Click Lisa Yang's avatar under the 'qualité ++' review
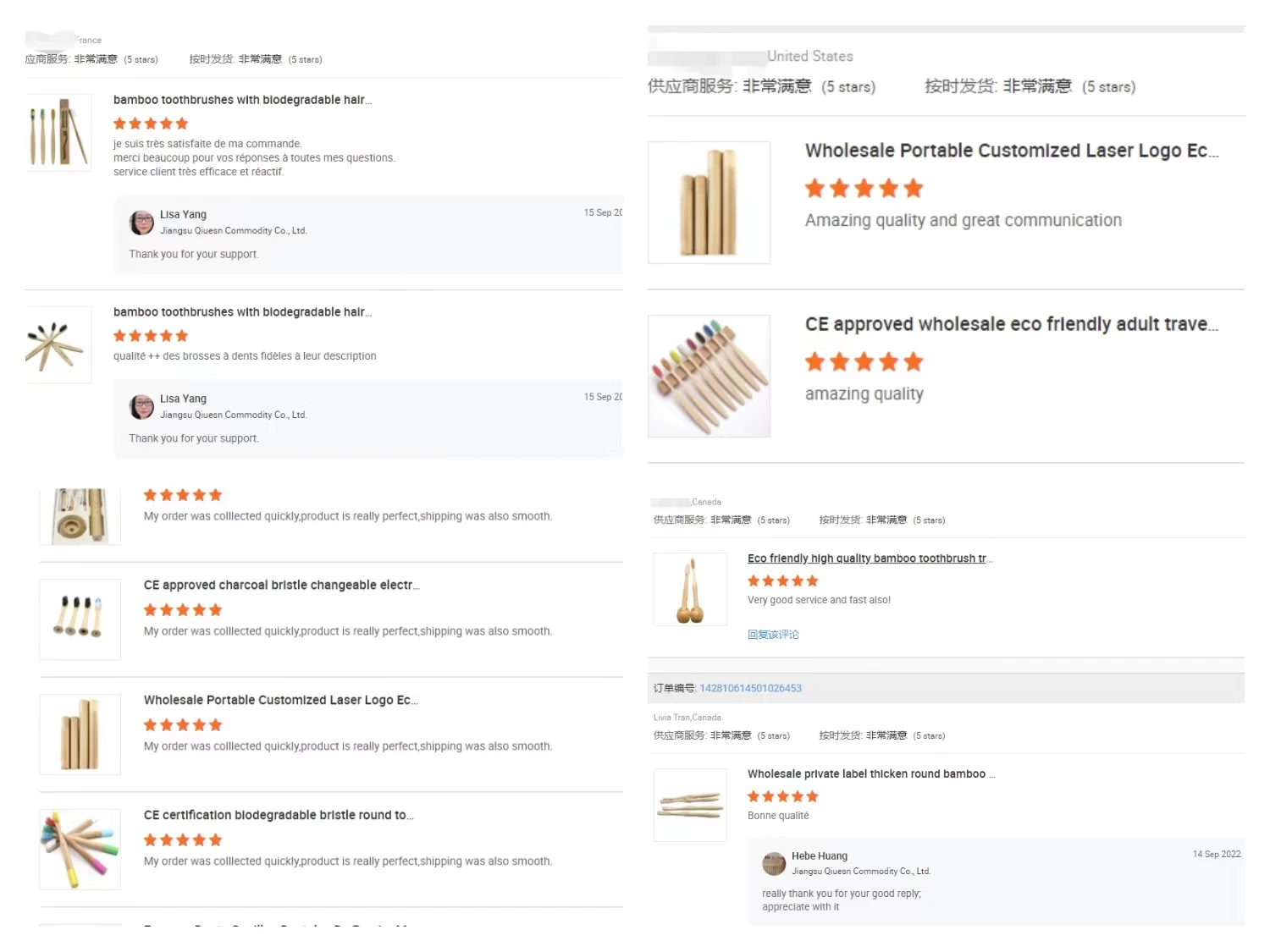This screenshot has height=952, width=1270. coord(141,407)
